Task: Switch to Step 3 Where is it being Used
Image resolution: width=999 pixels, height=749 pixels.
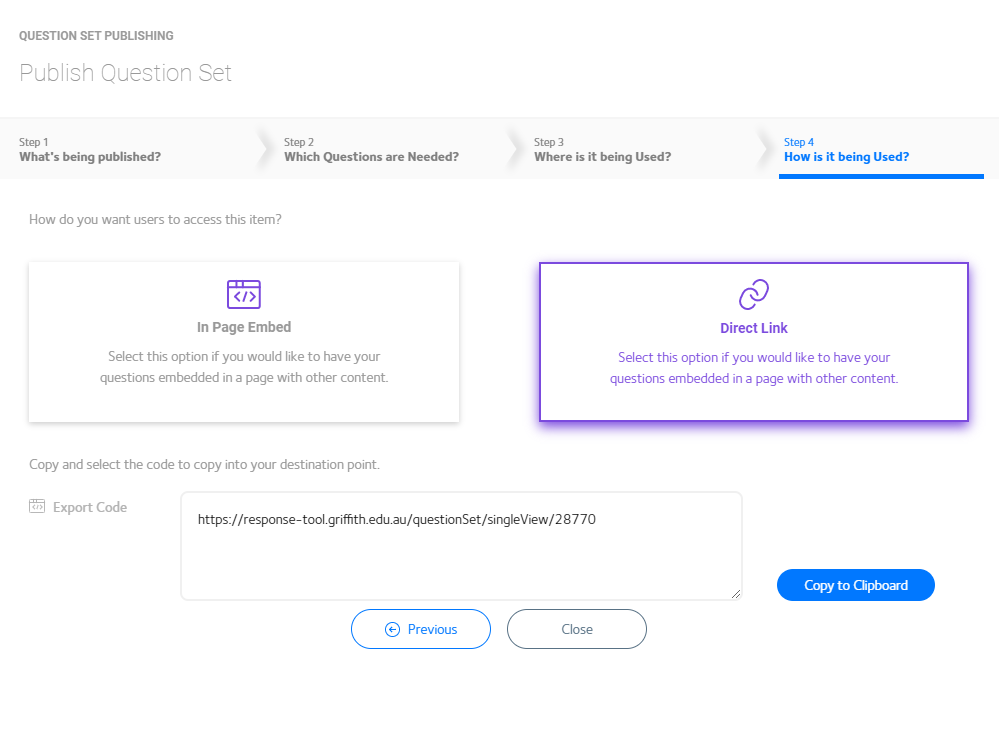Action: point(603,150)
